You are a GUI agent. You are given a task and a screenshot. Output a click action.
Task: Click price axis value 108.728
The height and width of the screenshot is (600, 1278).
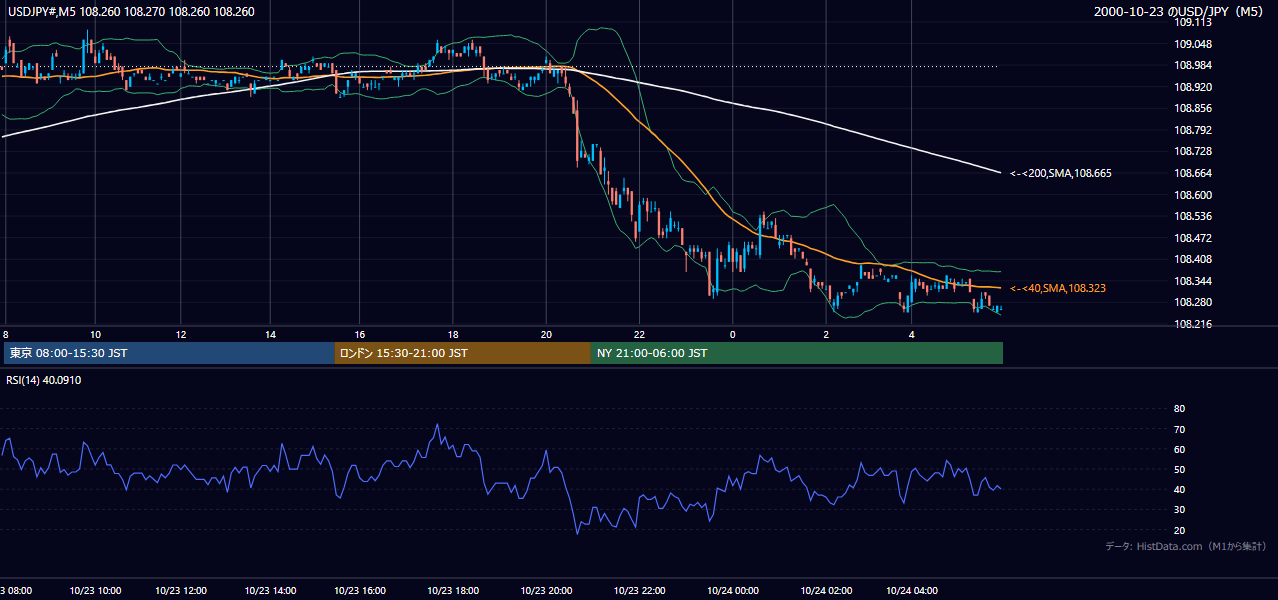point(1193,152)
